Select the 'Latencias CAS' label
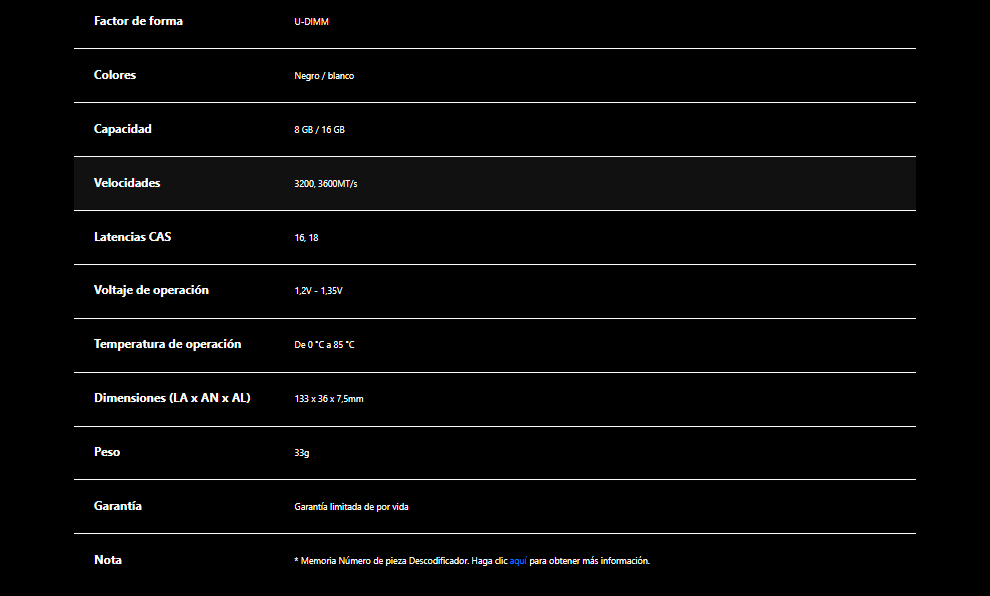The image size is (990, 596). (132, 237)
